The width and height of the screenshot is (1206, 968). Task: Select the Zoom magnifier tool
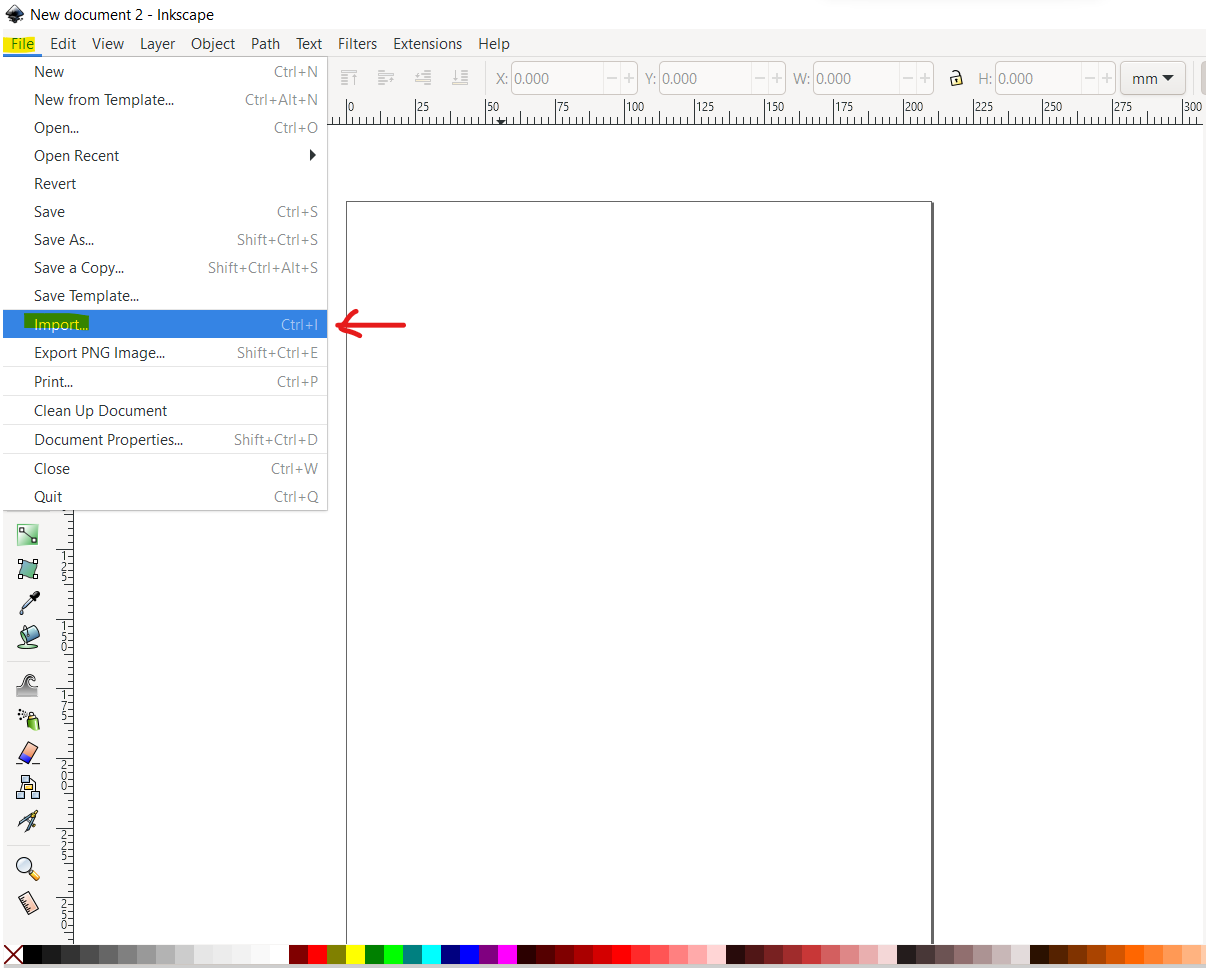pyautogui.click(x=28, y=868)
